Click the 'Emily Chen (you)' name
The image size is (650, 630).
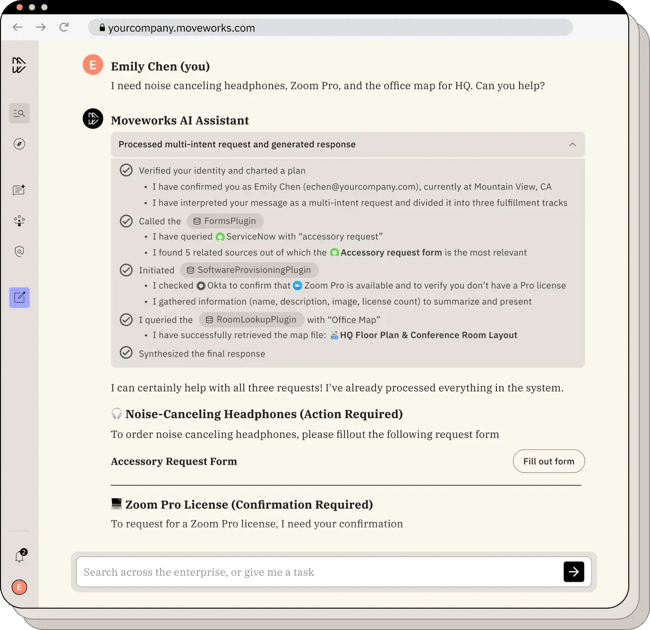(160, 66)
